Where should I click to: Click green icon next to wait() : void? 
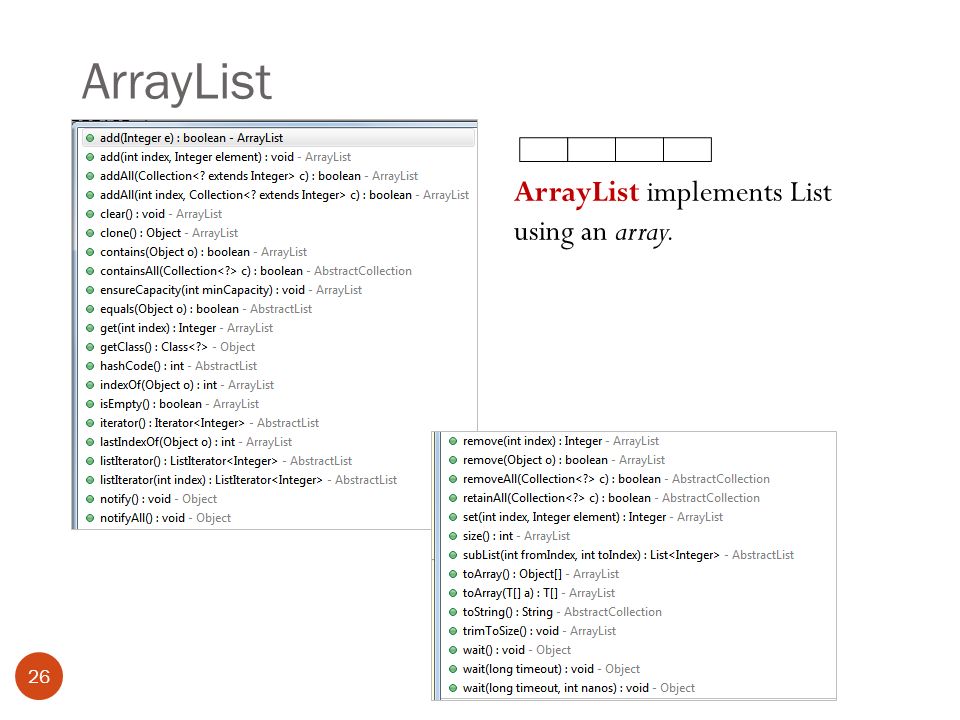click(x=453, y=650)
